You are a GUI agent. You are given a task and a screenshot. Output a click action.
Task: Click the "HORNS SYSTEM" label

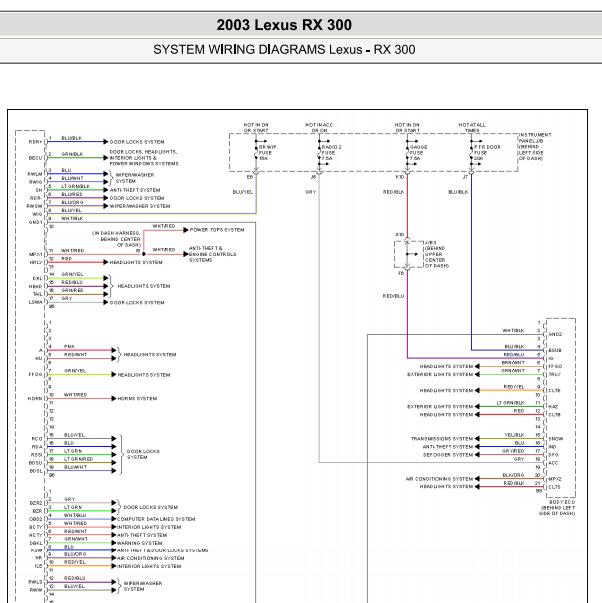point(137,399)
